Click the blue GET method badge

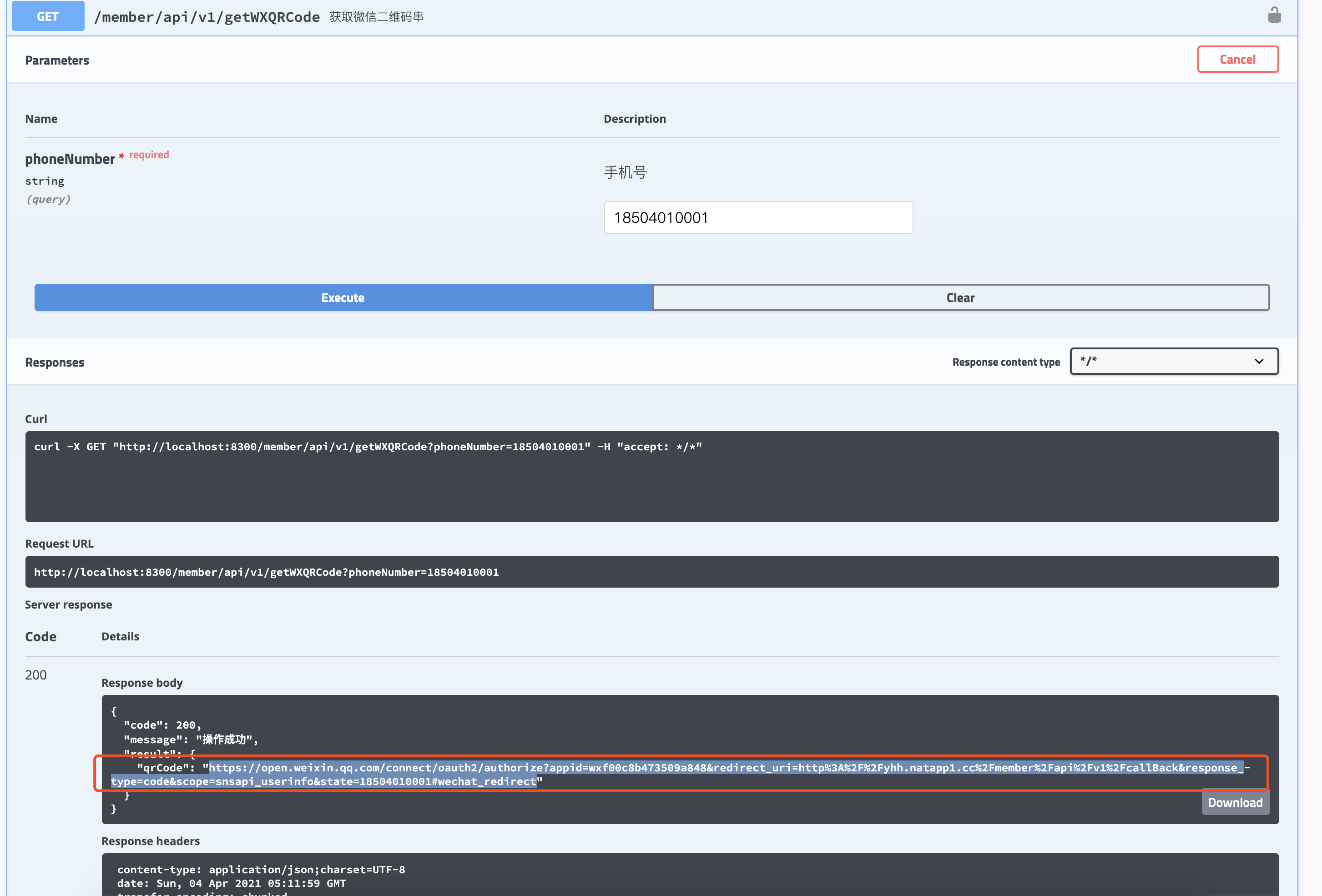48,16
